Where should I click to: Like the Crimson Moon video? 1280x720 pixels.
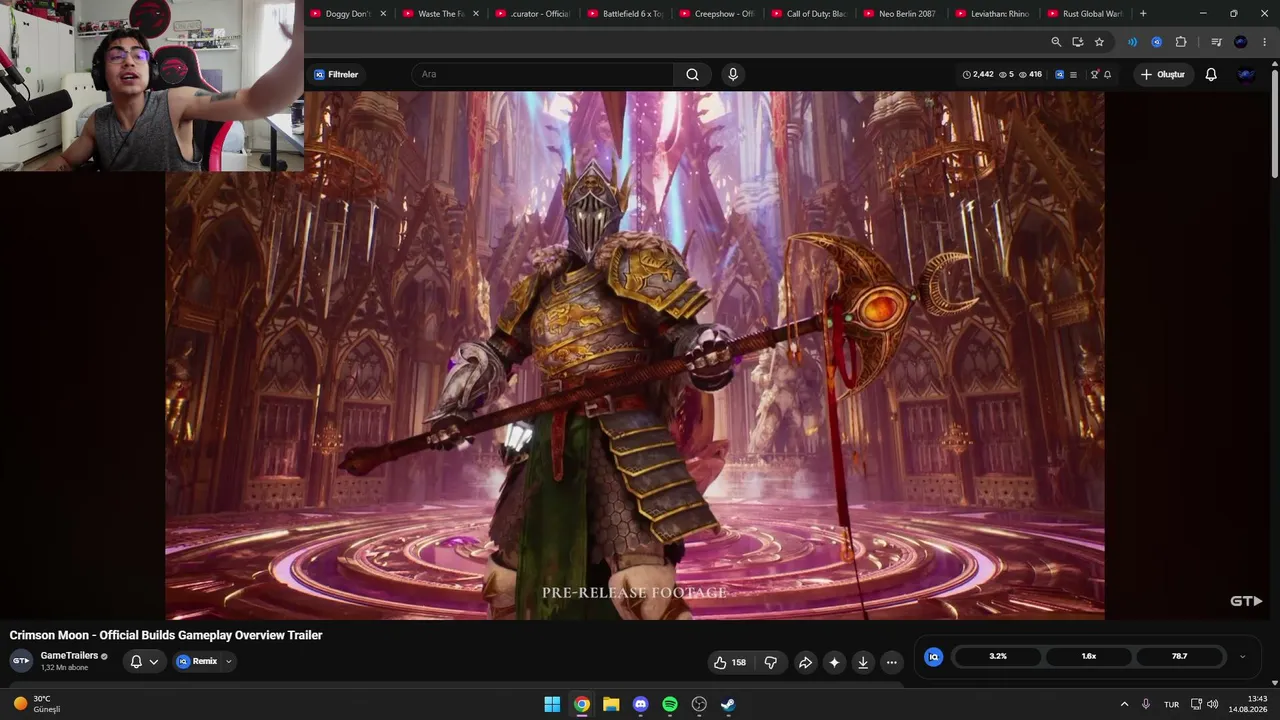pos(730,662)
